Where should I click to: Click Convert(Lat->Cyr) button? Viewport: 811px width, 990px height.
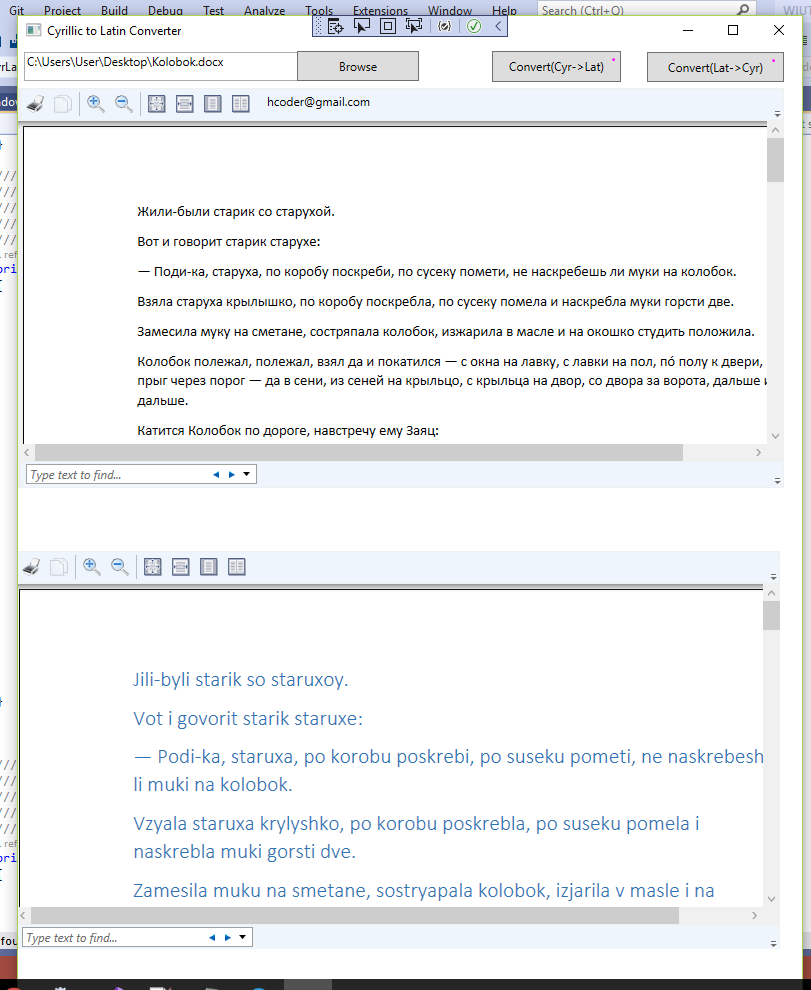coord(716,67)
